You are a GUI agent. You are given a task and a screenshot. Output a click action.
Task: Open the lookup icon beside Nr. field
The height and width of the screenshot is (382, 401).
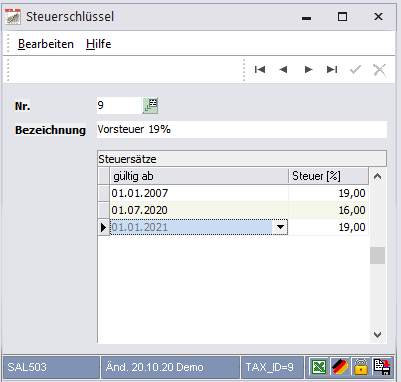point(150,106)
